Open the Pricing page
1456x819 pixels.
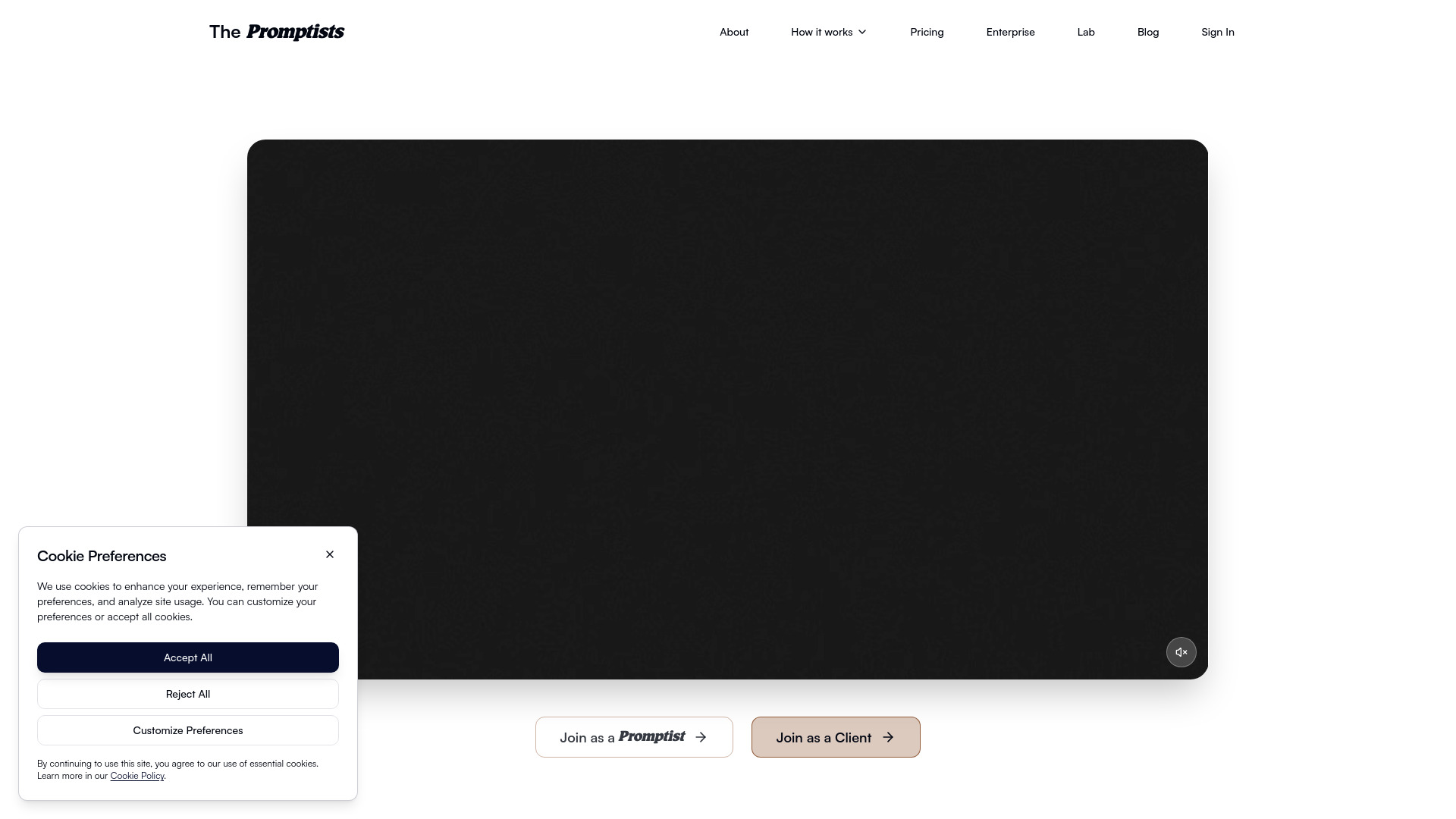927,32
